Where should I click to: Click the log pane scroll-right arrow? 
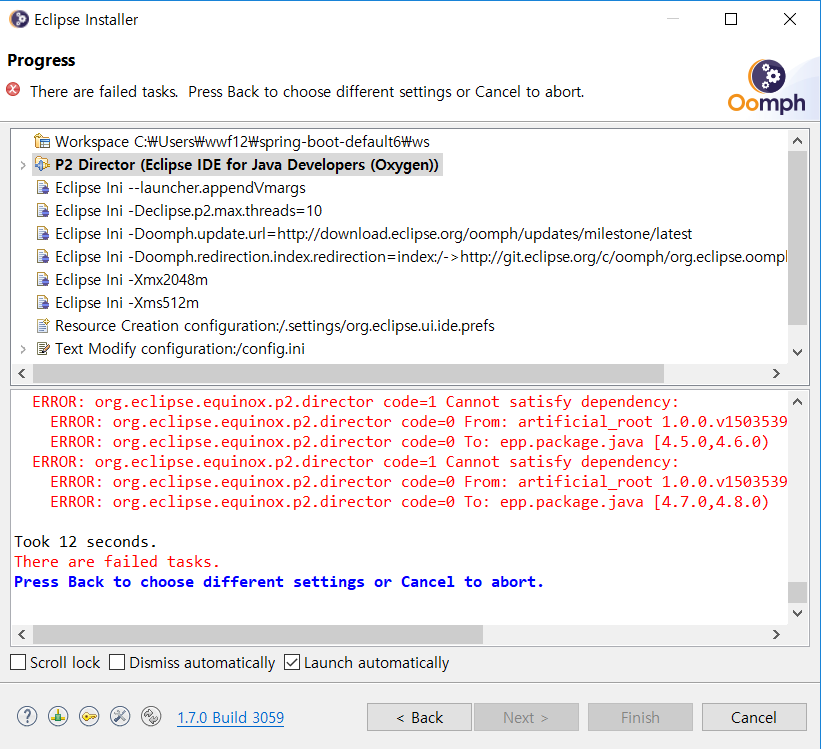point(776,634)
